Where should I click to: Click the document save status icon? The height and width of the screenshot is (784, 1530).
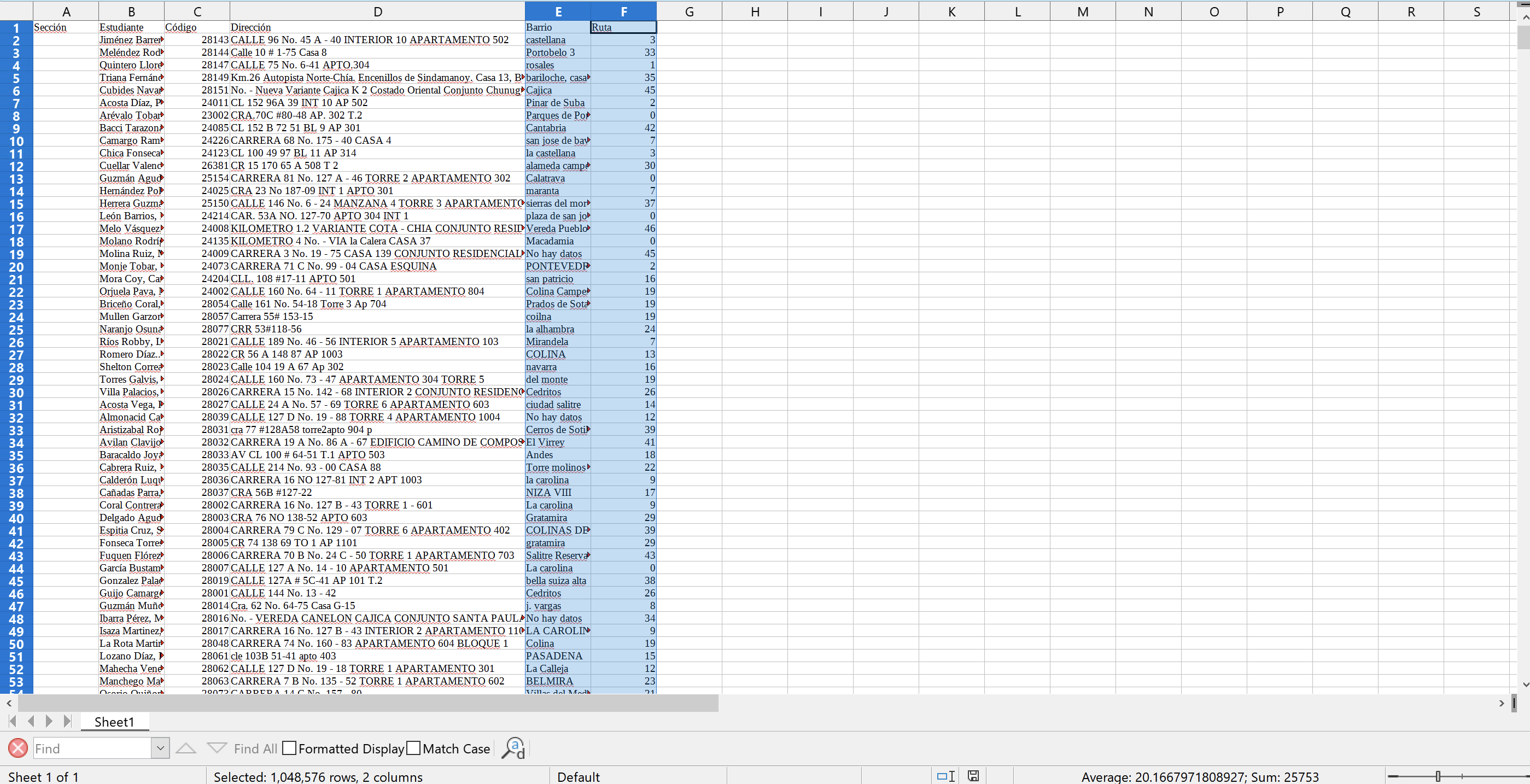point(973,776)
